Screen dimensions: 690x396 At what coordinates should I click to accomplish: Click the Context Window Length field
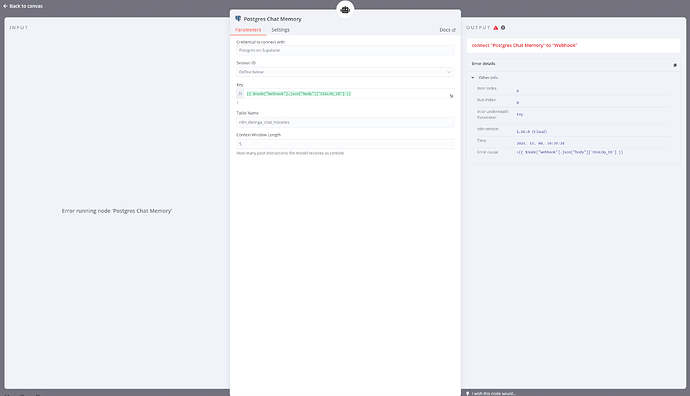click(345, 144)
